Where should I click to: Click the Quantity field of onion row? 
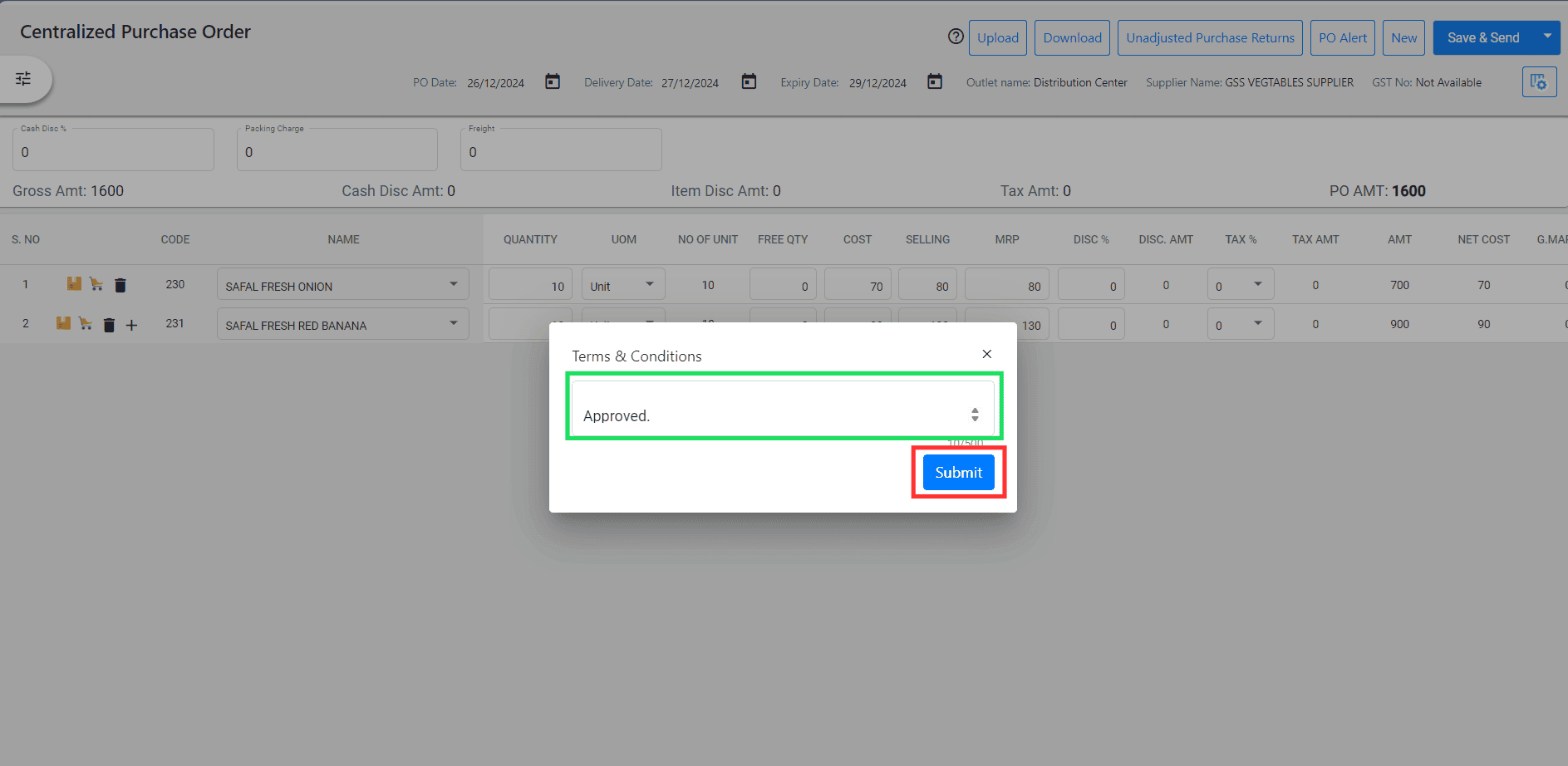pyautogui.click(x=530, y=284)
